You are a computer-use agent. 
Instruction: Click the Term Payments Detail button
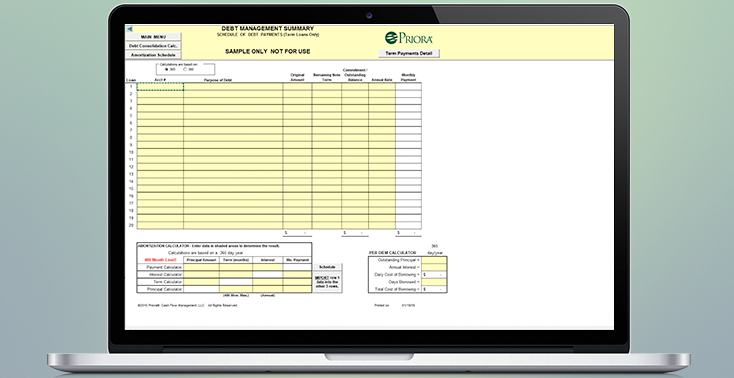point(409,53)
